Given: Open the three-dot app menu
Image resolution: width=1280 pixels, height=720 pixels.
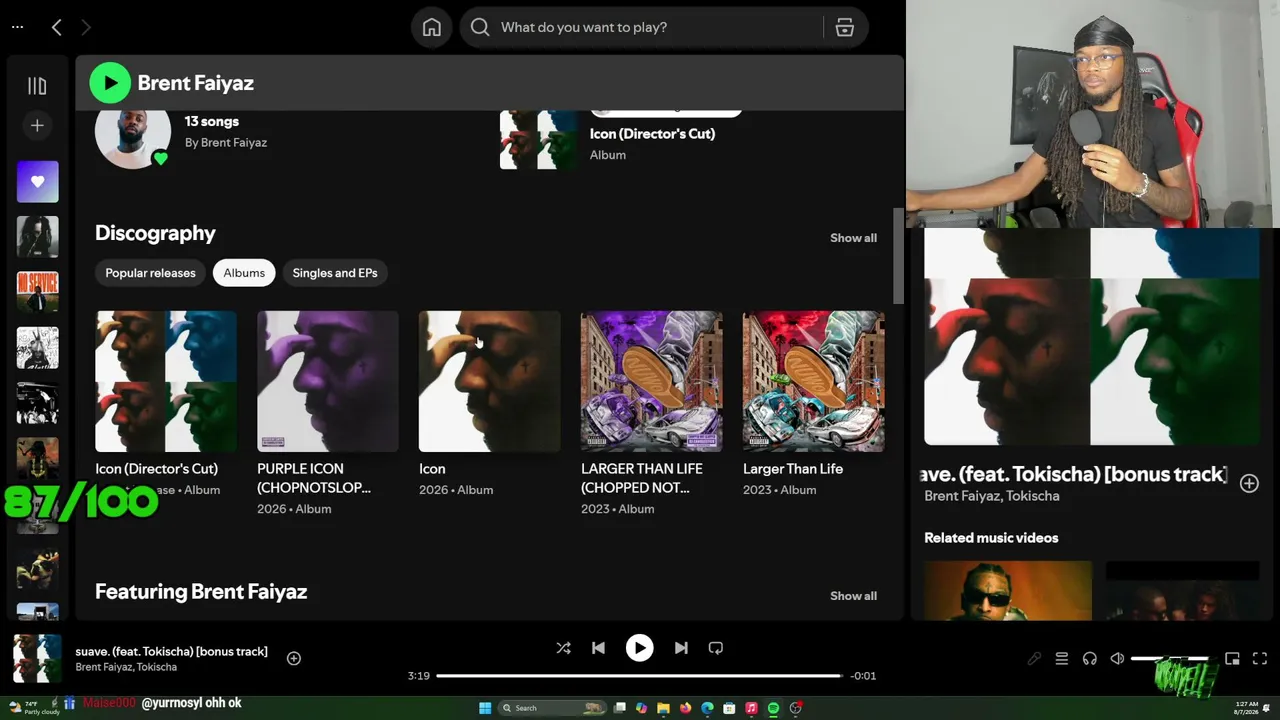Looking at the screenshot, I should 17,27.
